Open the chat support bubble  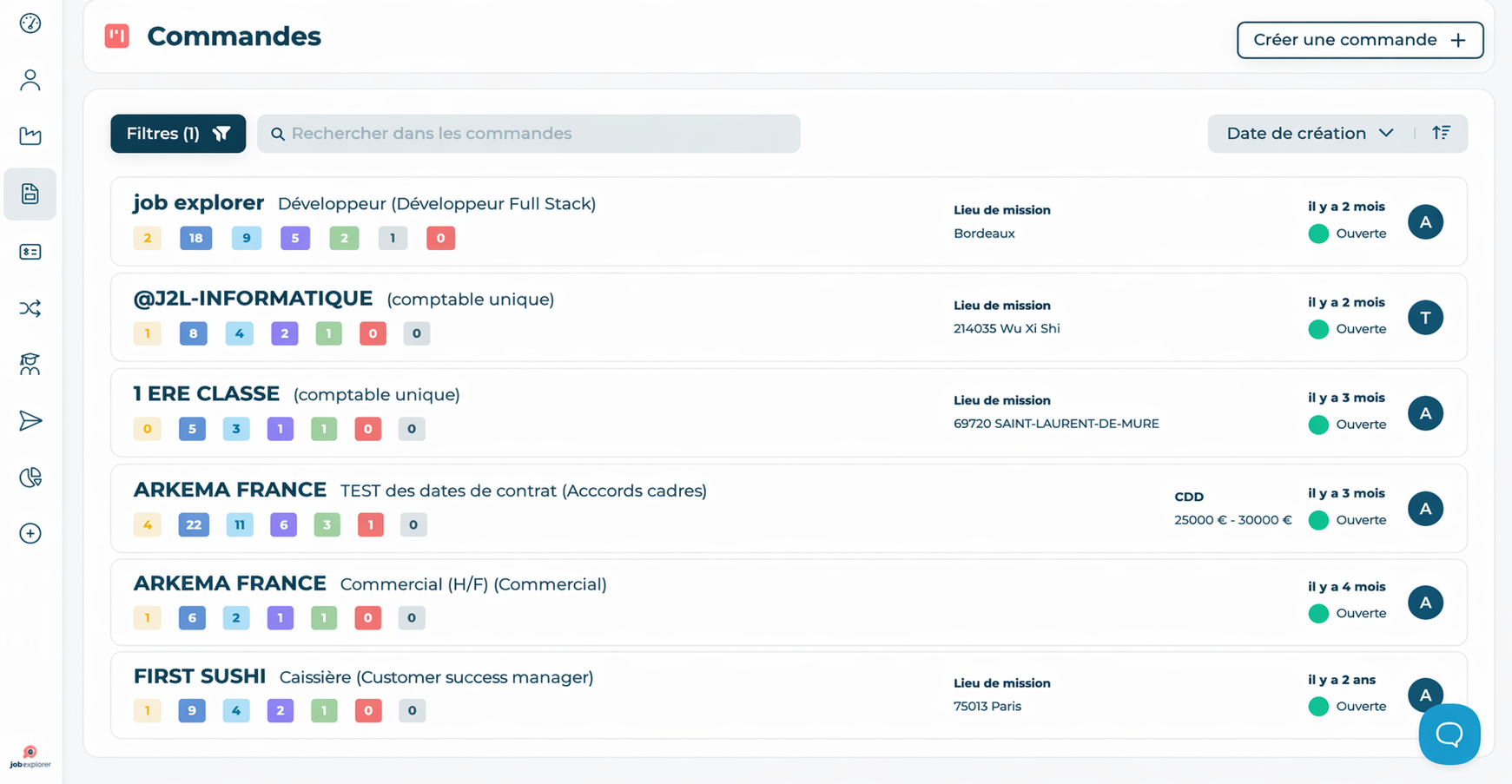pyautogui.click(x=1449, y=735)
